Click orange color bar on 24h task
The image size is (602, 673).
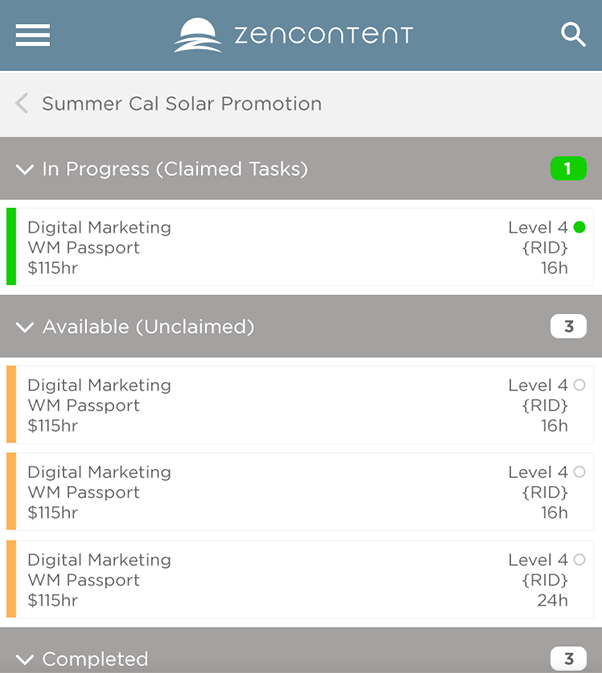coord(11,579)
